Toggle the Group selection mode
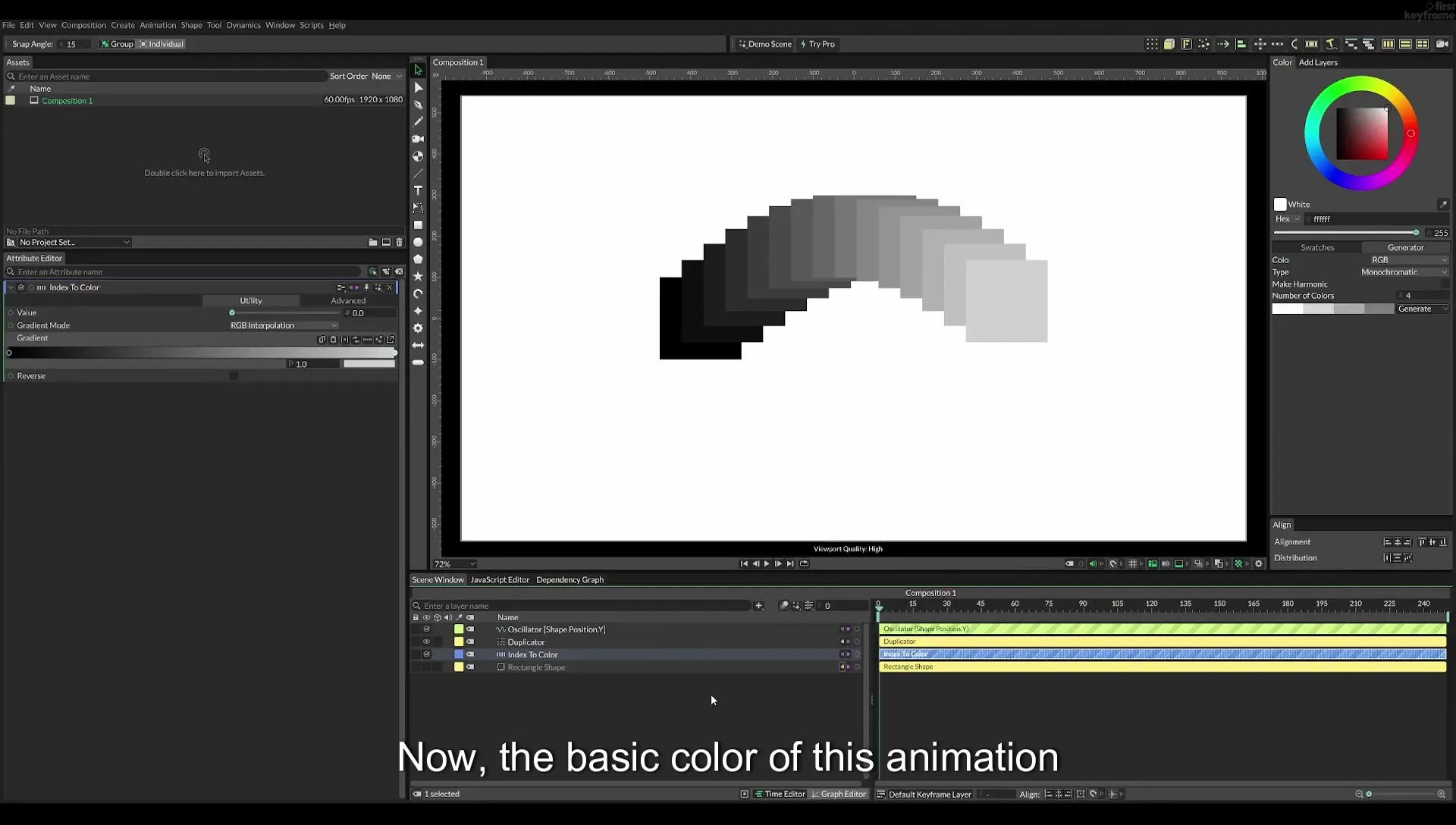Image resolution: width=1456 pixels, height=825 pixels. [x=118, y=44]
